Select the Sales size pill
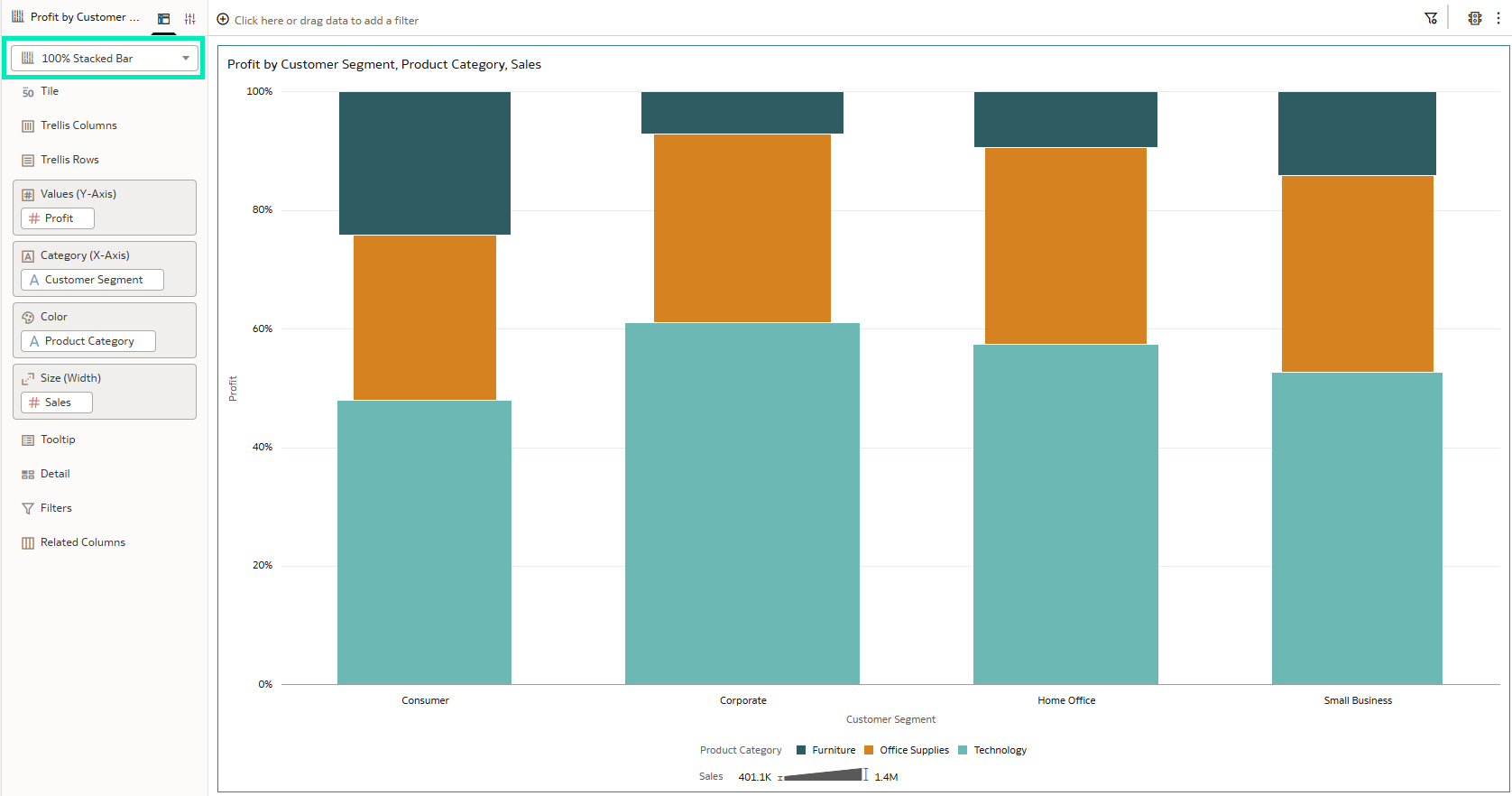The image size is (1512, 796). [57, 403]
